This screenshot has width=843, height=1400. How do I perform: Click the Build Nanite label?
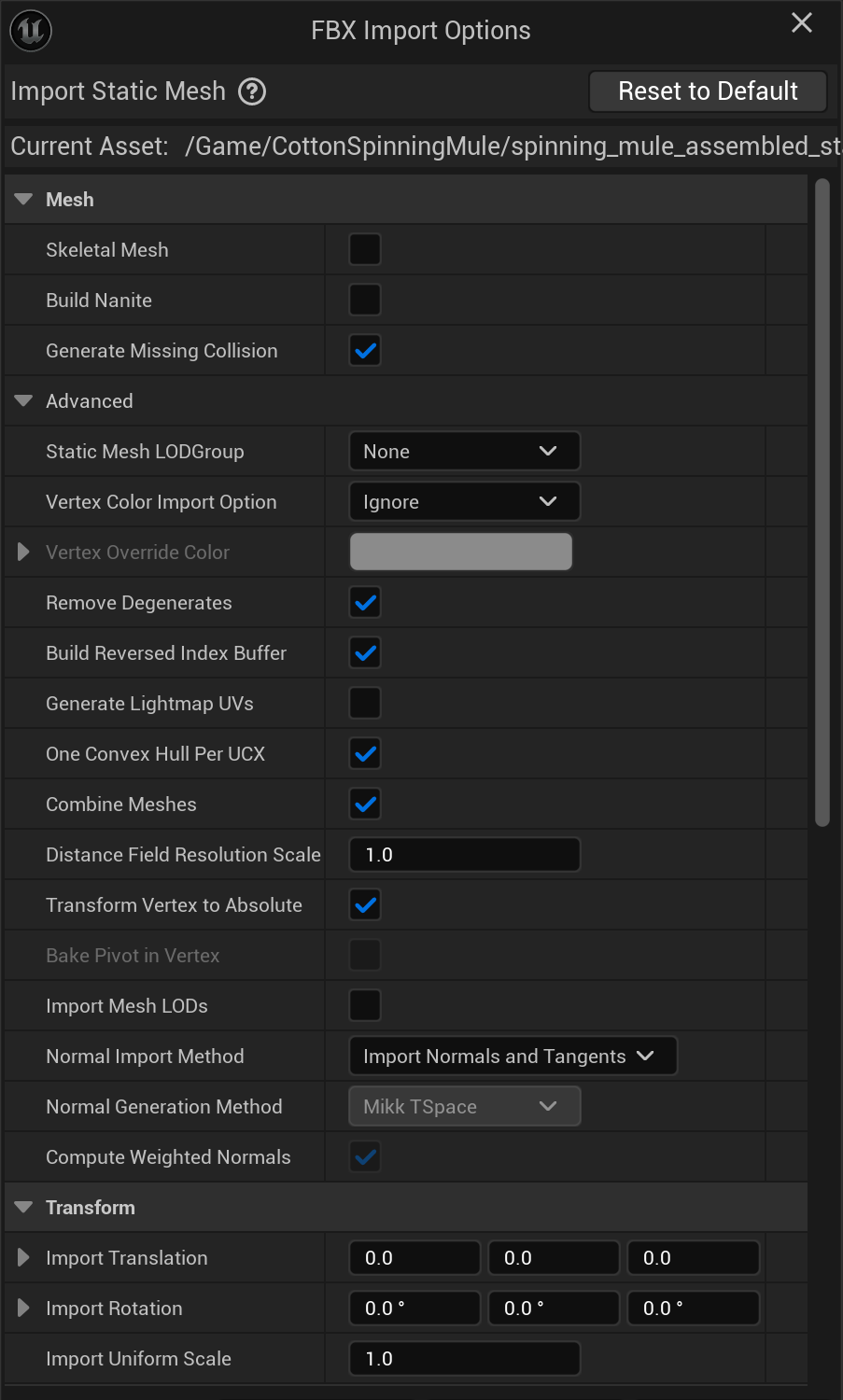99,301
